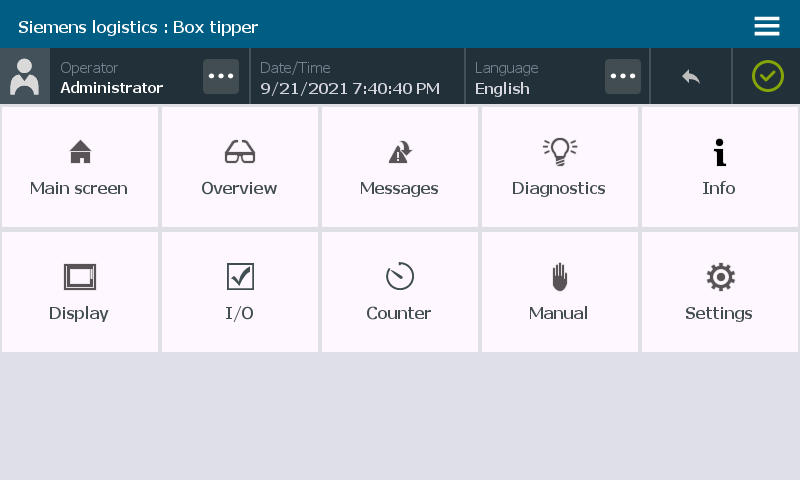The width and height of the screenshot is (800, 480).
Task: Click the I/O checkbox icon
Action: (240, 277)
